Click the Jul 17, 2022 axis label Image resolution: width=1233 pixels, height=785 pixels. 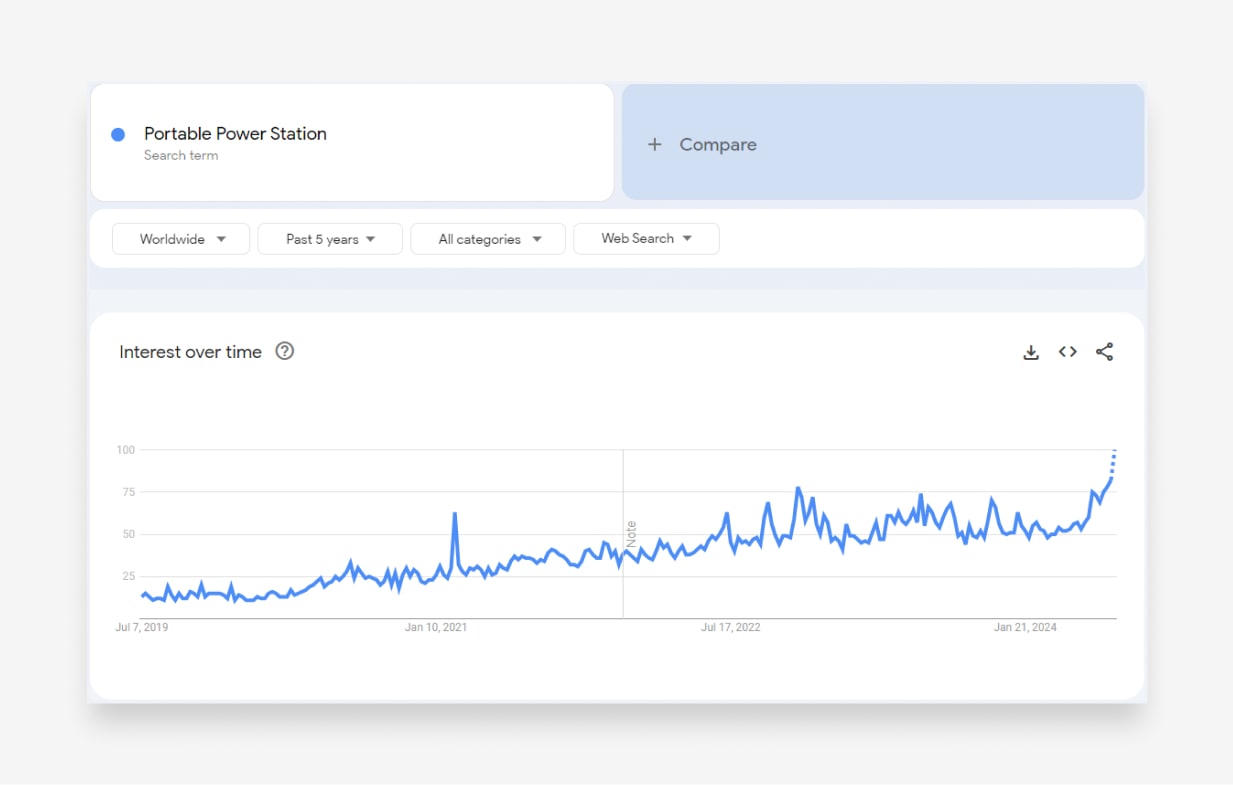(x=730, y=628)
